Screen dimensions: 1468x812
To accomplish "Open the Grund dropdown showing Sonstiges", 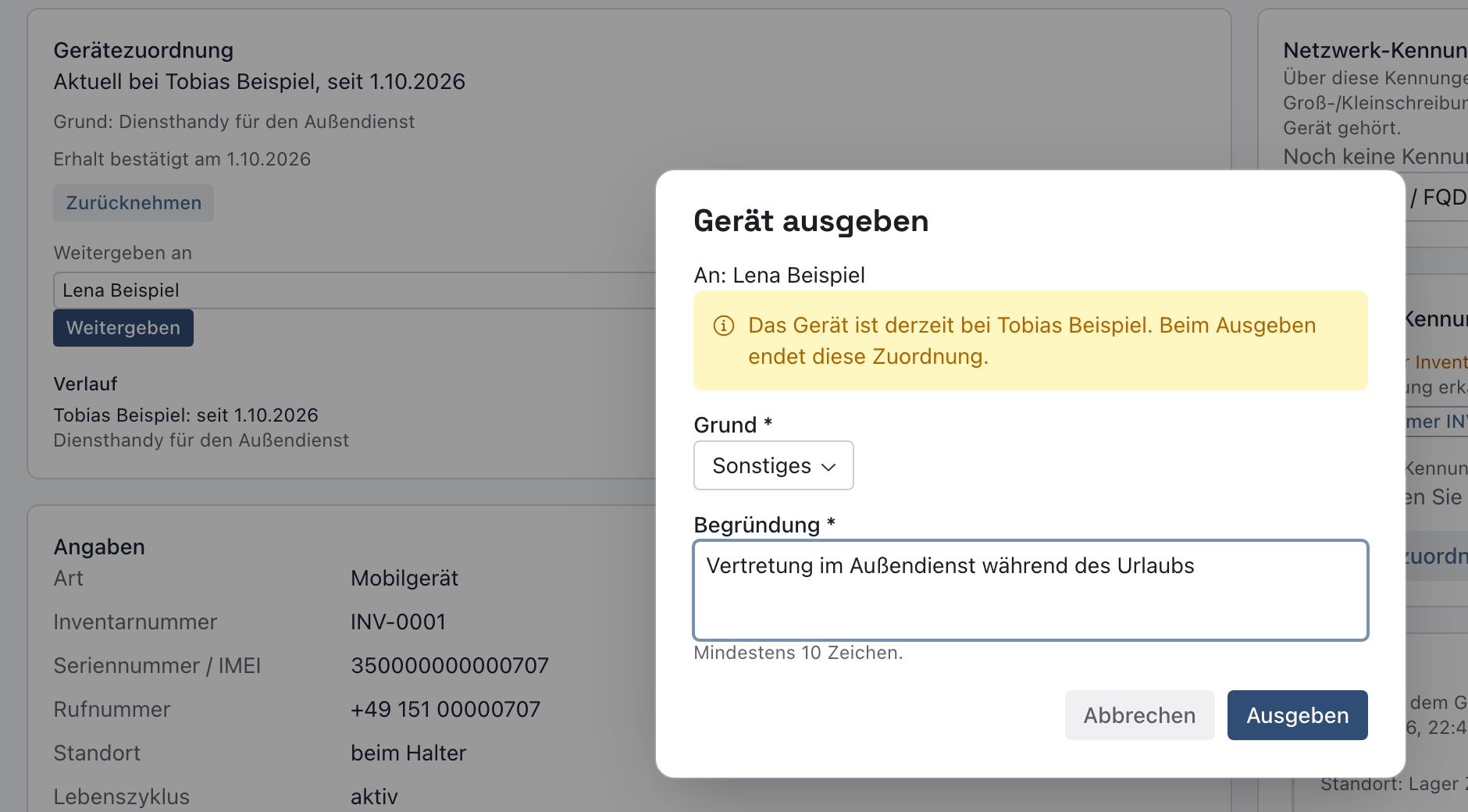I will 773,465.
